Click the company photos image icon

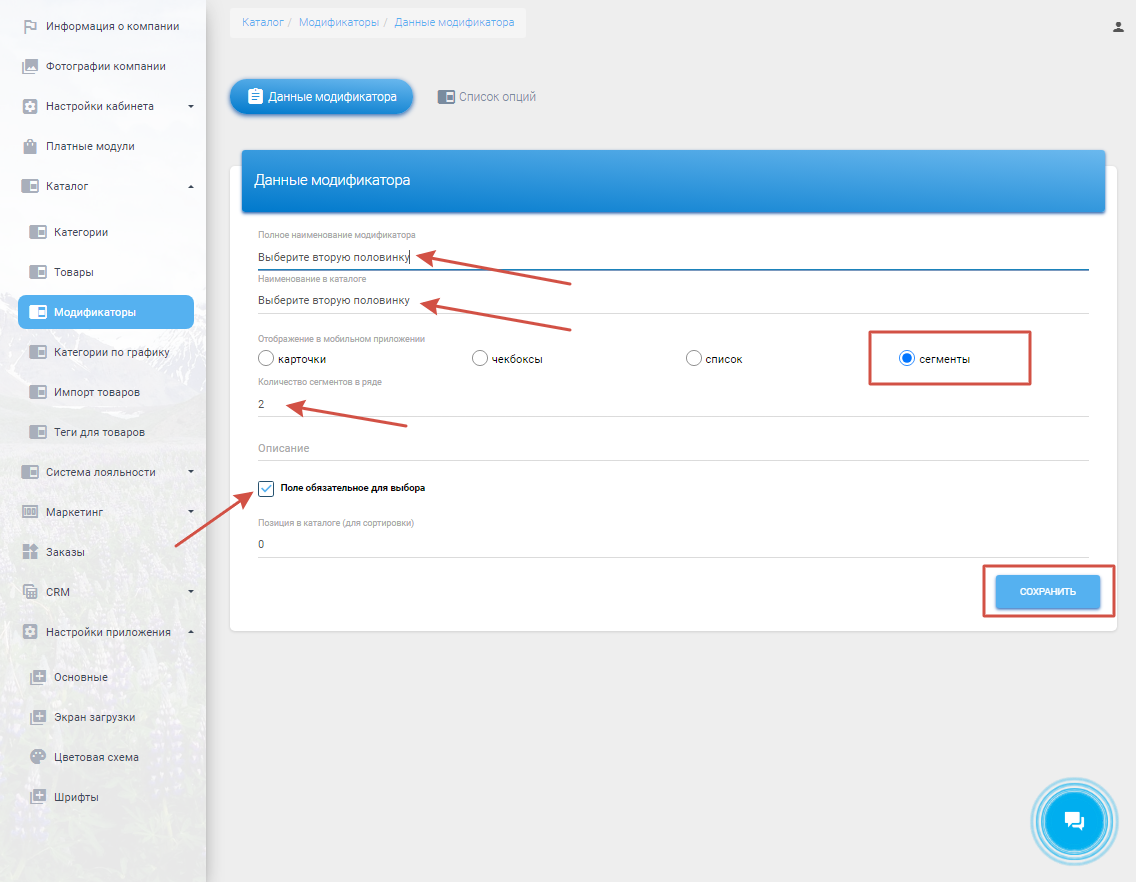pos(30,66)
